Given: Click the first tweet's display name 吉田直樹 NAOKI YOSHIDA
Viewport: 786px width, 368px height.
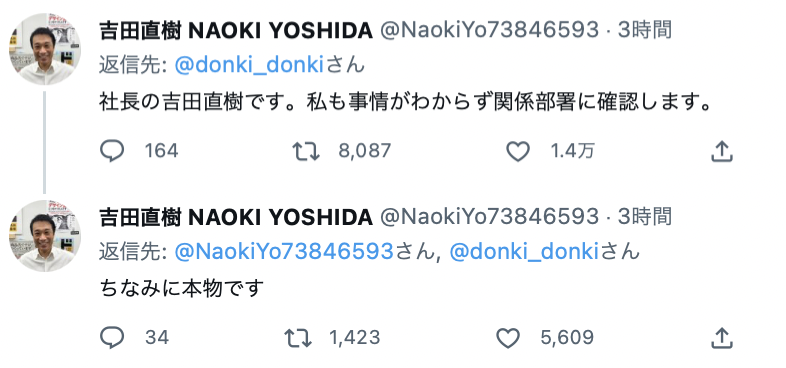Looking at the screenshot, I should (236, 31).
